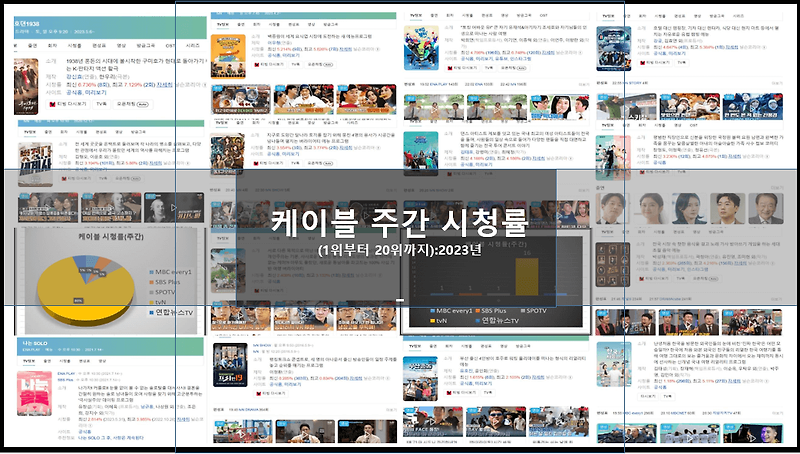800x454 pixels.
Task: Click 티빙 다시보기 button under 구미호뎐1938 info
Action: tap(68, 104)
